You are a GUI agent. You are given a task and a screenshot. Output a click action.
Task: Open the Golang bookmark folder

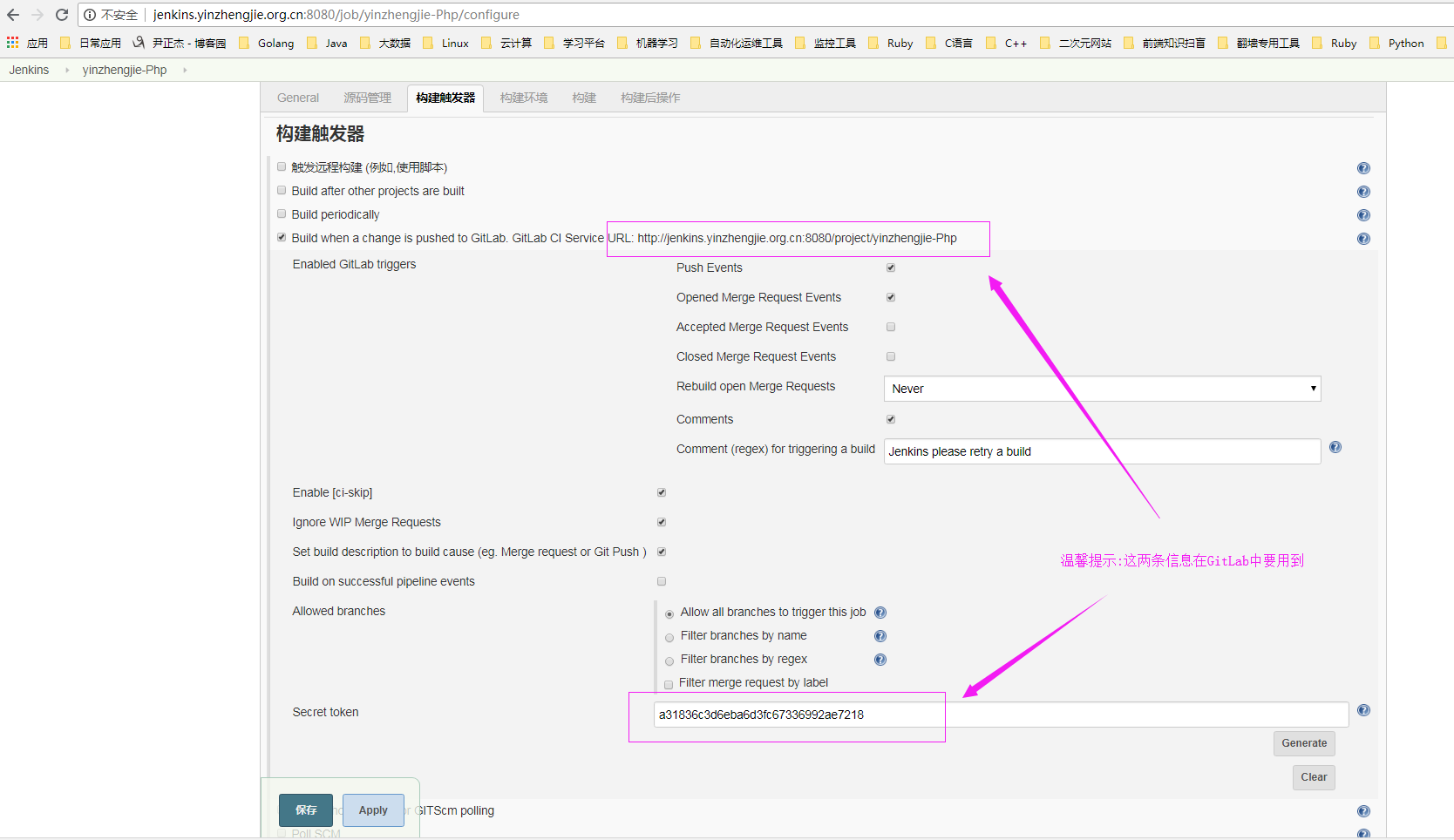[x=267, y=43]
